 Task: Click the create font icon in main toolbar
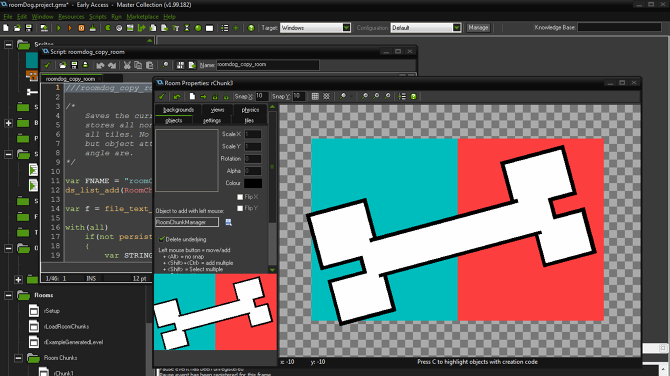pos(176,28)
